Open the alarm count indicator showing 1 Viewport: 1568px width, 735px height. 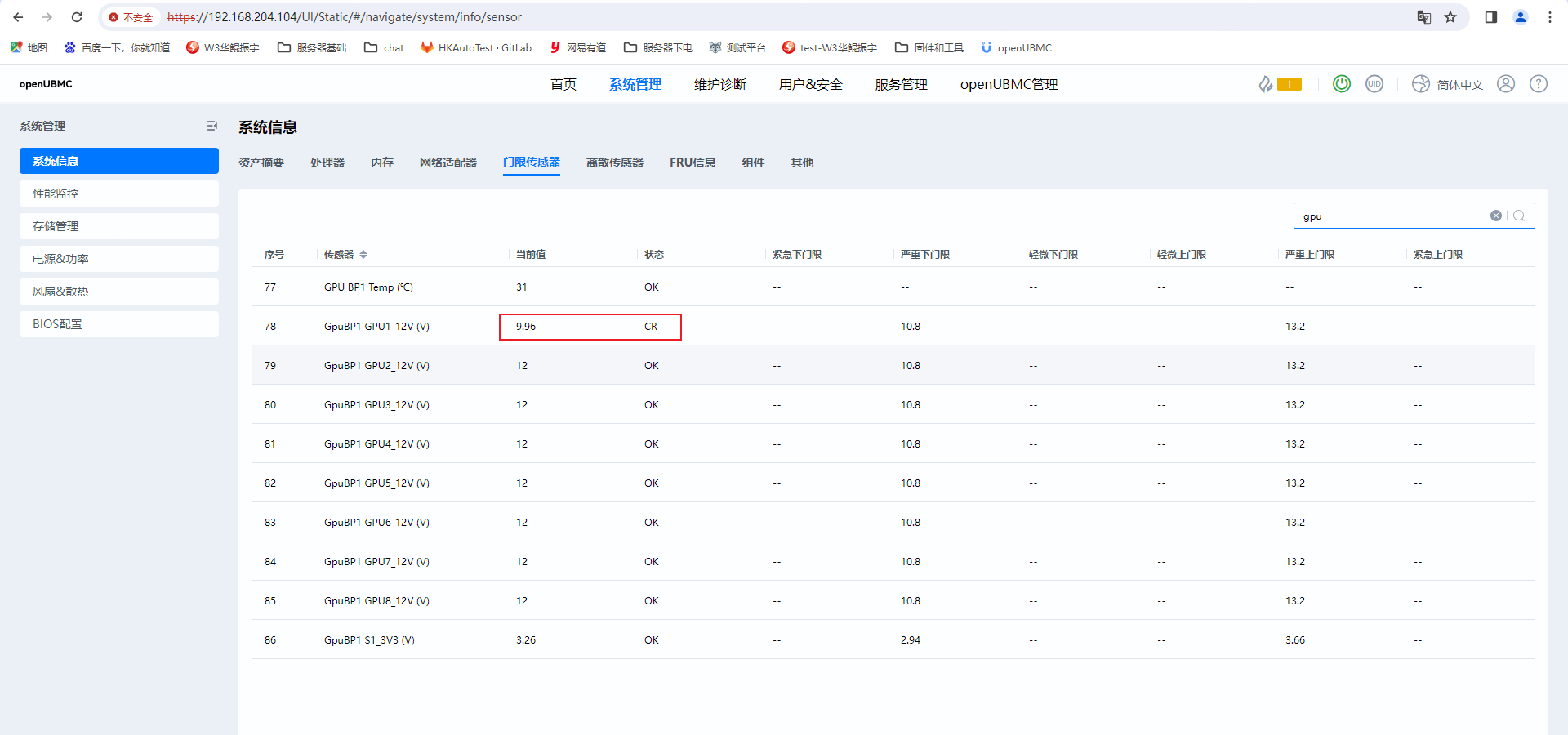coord(1281,84)
